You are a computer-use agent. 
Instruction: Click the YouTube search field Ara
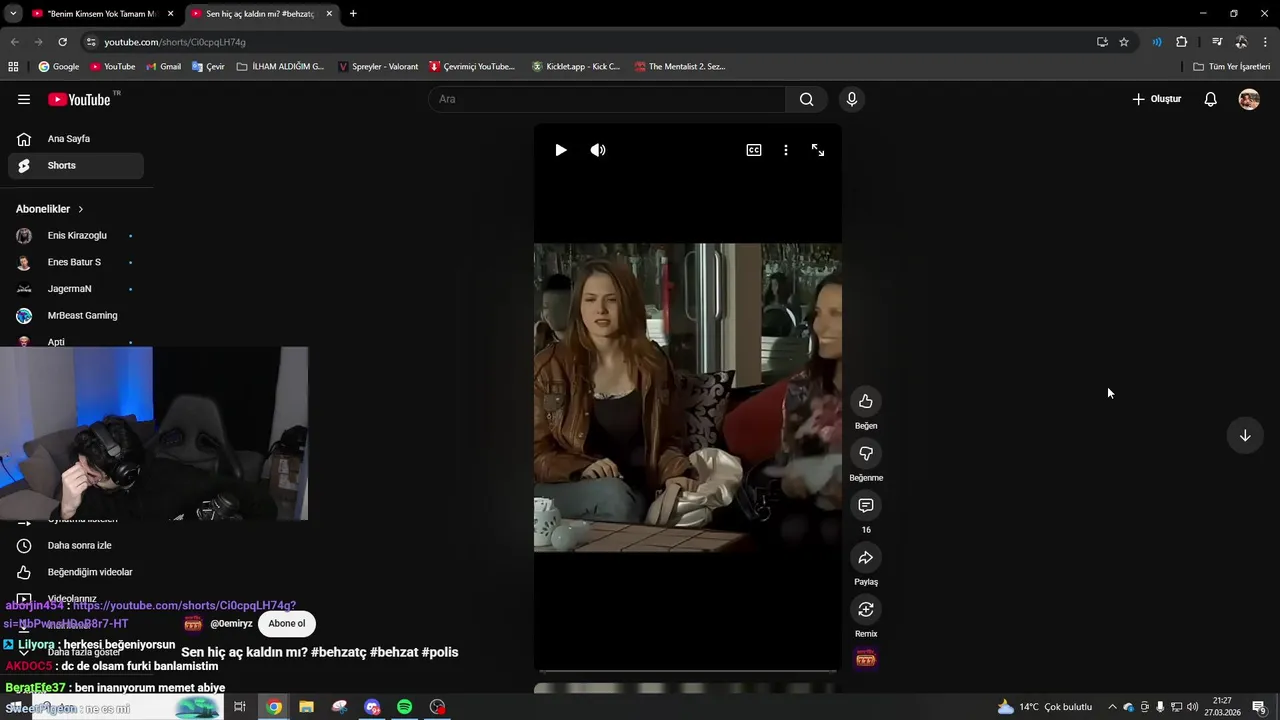coord(606,99)
